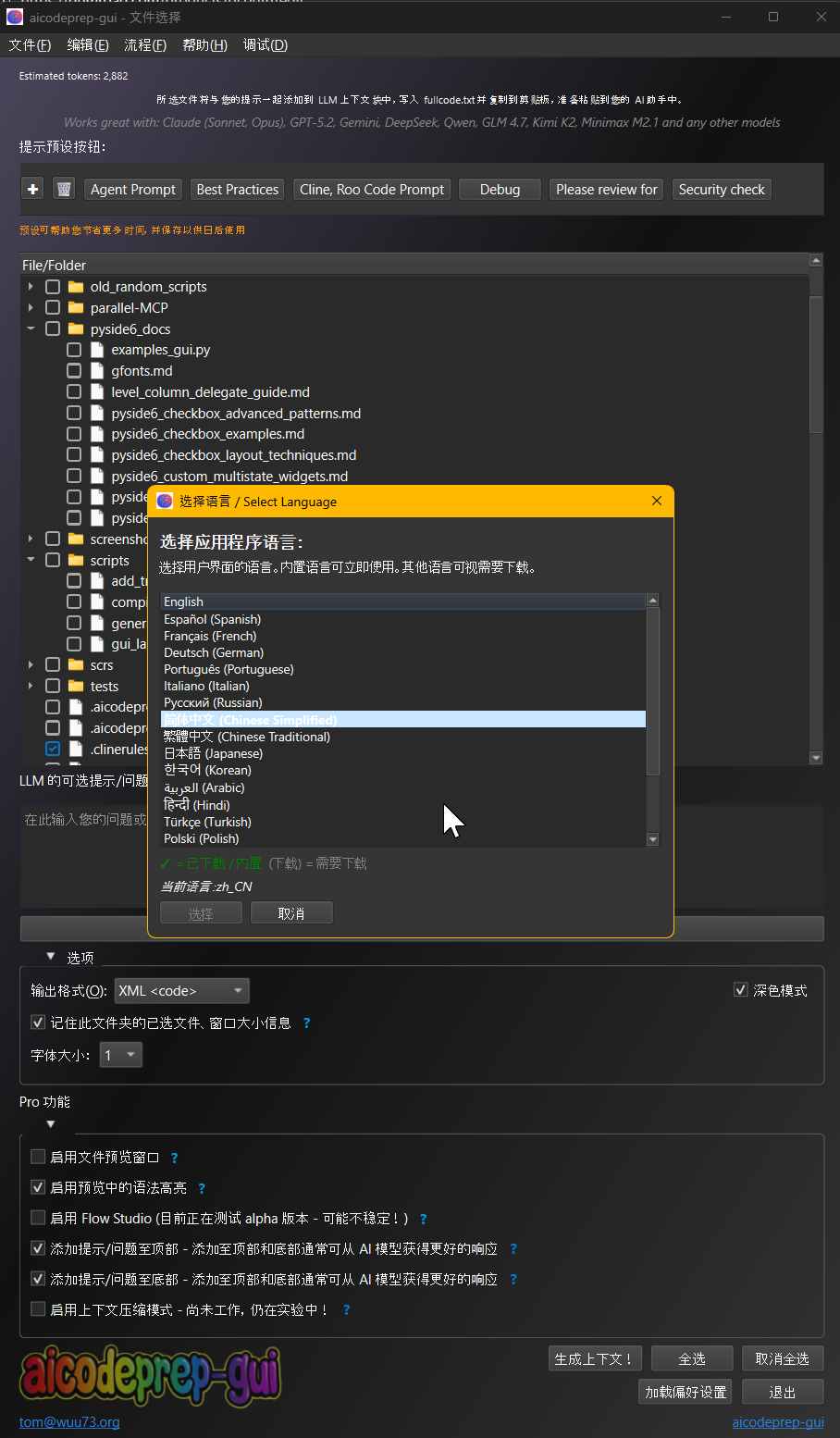This screenshot has height=1438, width=840.
Task: Click the 取消 button in language dialog
Action: [x=291, y=913]
